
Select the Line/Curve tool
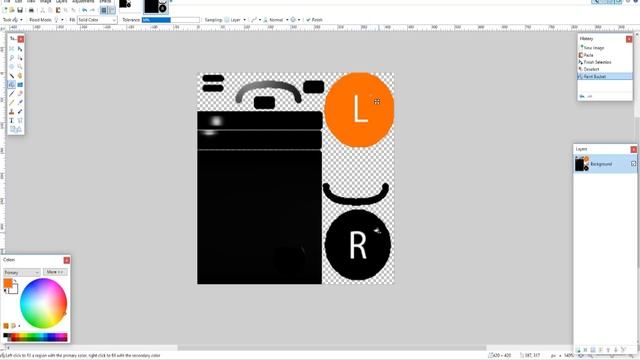[x=20, y=120]
